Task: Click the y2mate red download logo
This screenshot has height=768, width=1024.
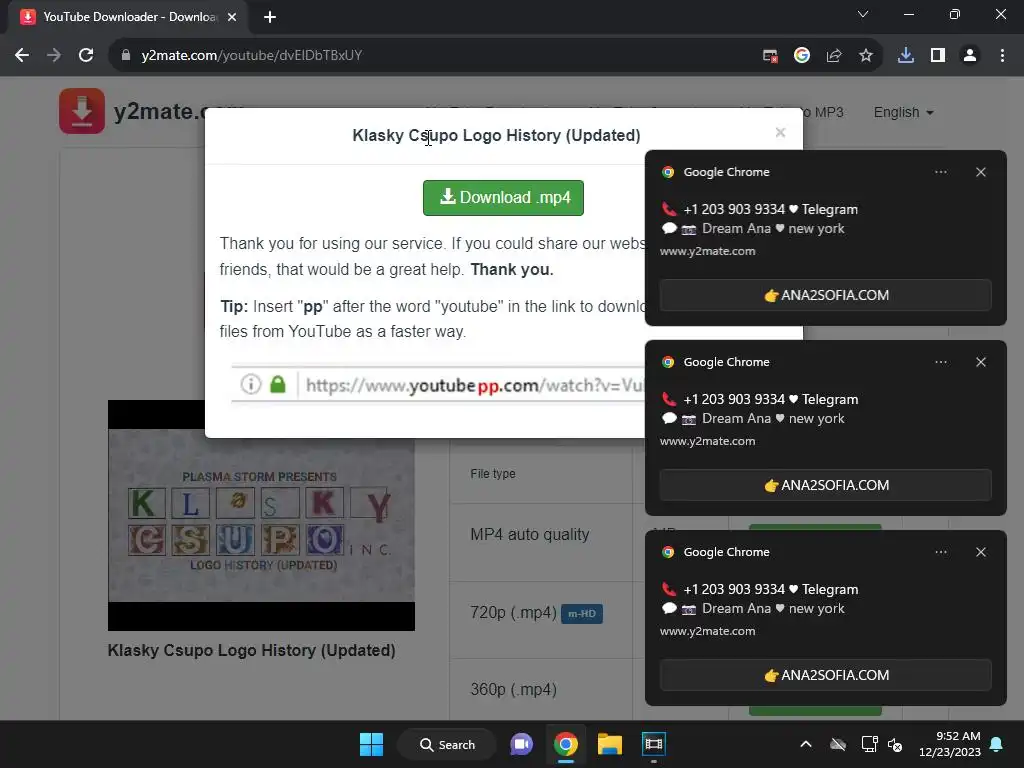Action: pyautogui.click(x=82, y=111)
